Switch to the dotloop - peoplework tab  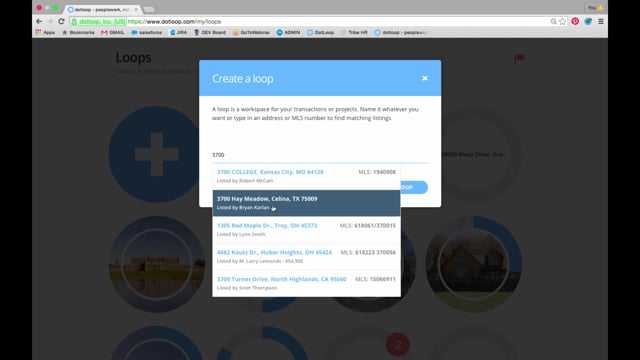tap(101, 9)
